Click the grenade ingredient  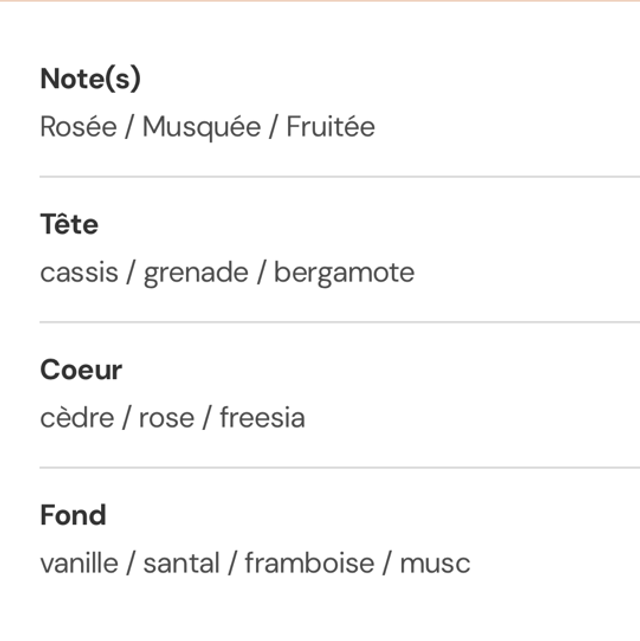pos(197,273)
